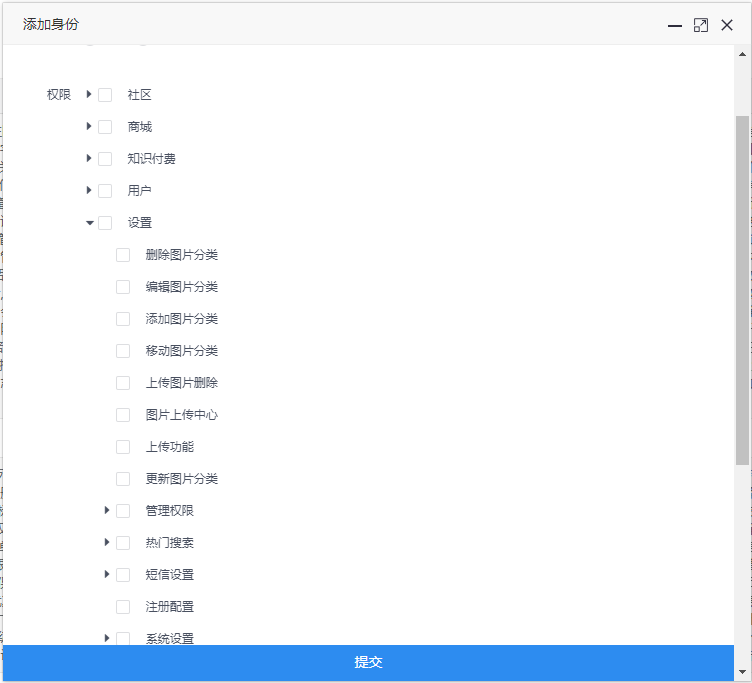Expand the 管理权限 sub-node
This screenshot has width=752, height=683.
107,510
